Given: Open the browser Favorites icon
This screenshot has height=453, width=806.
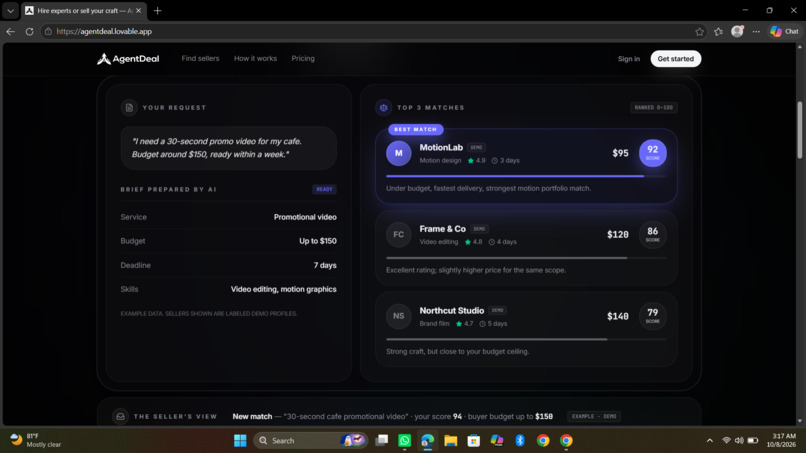Looking at the screenshot, I should pyautogui.click(x=718, y=31).
